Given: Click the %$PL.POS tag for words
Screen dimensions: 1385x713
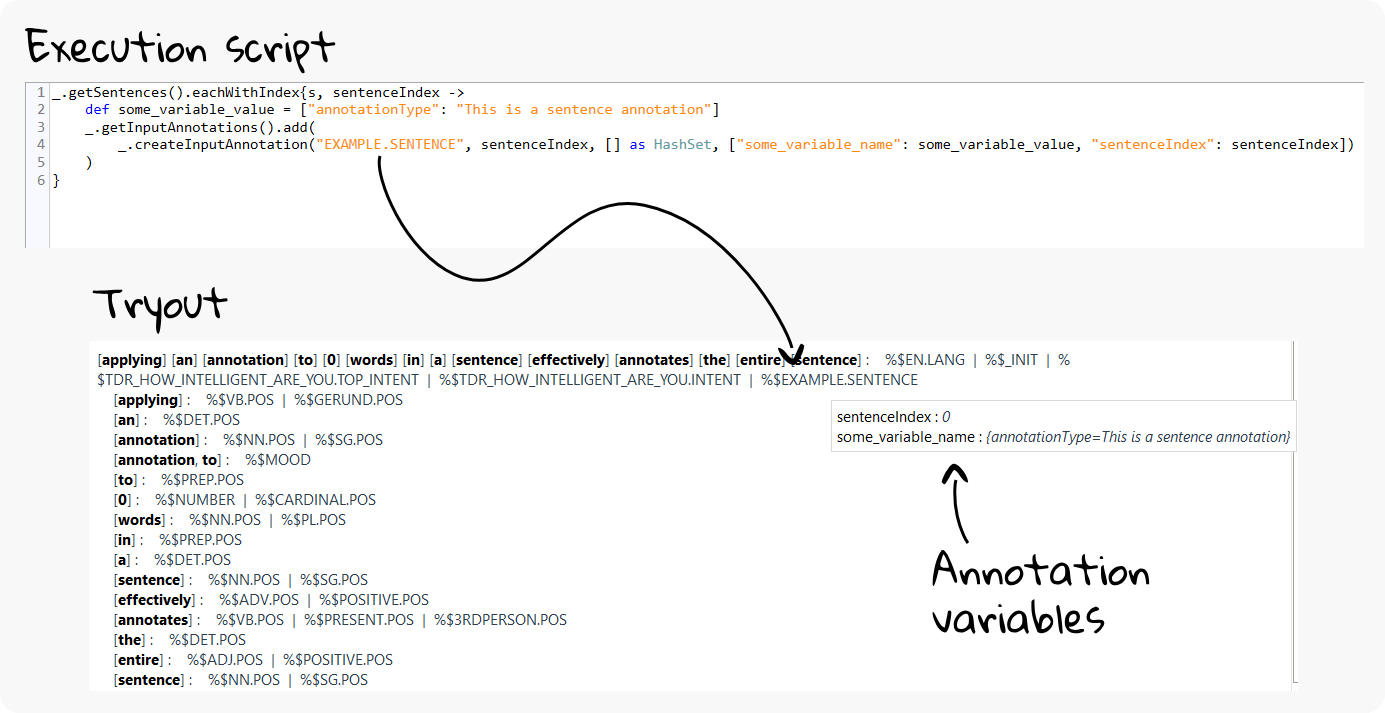Looking at the screenshot, I should click(x=313, y=520).
